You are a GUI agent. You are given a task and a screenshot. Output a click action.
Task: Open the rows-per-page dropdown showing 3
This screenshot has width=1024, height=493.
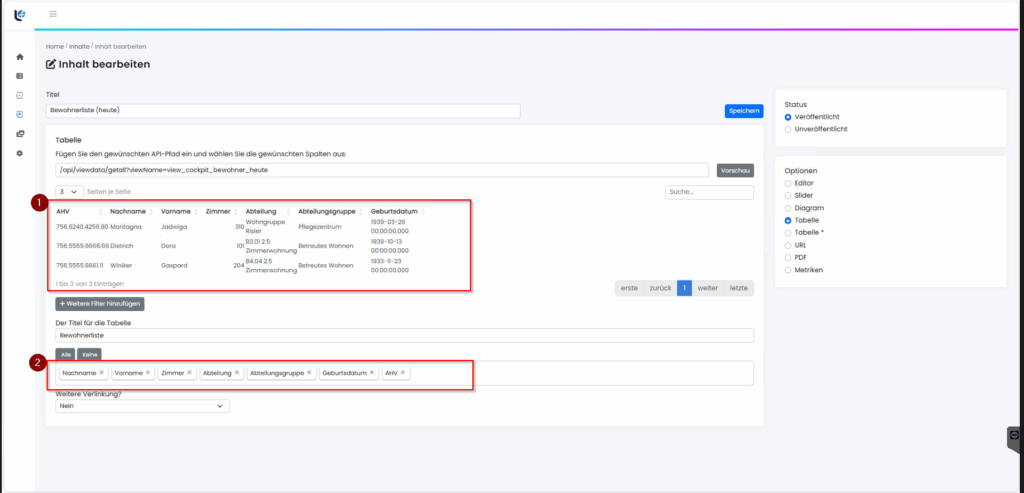click(69, 191)
